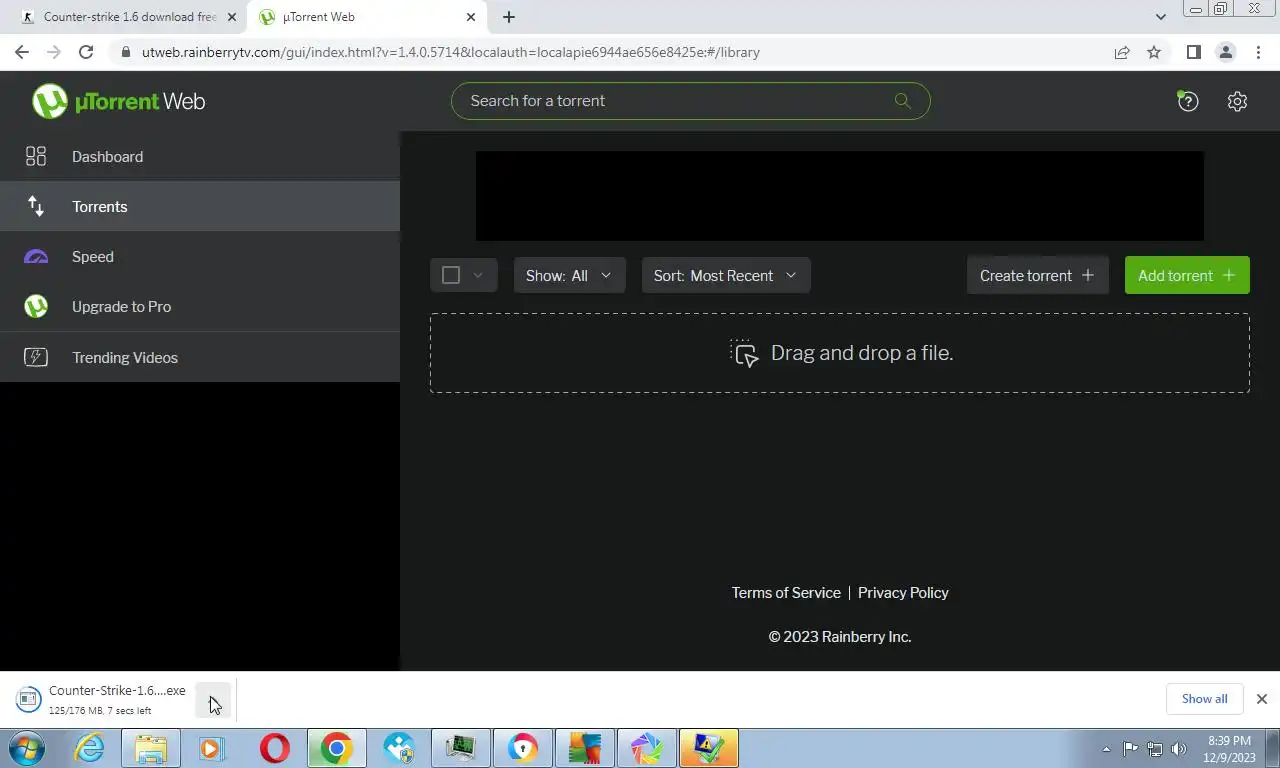Open the tab search chevron
Viewport: 1280px width, 768px height.
click(1160, 17)
